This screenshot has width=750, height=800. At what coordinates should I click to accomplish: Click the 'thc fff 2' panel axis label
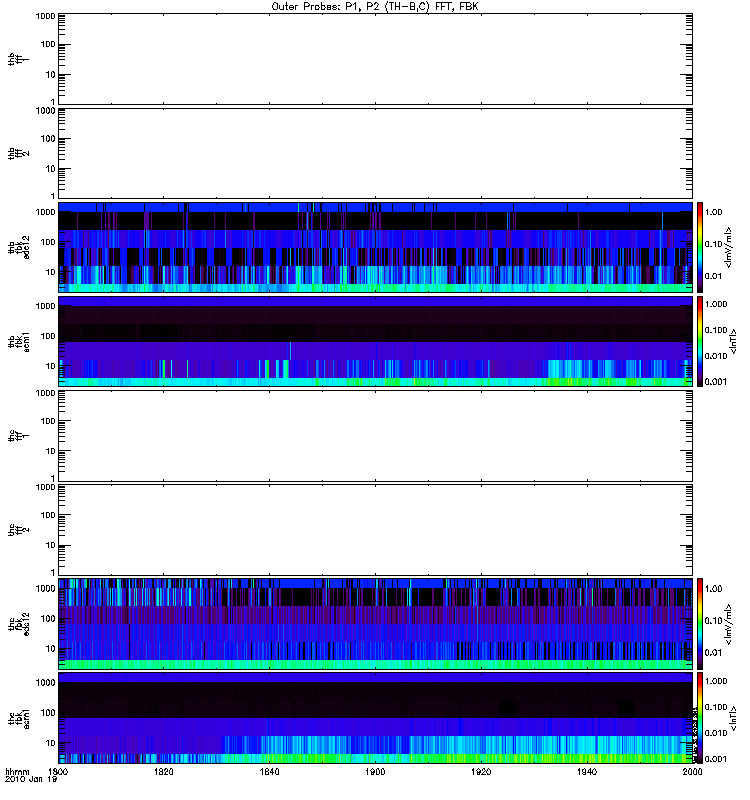19,530
